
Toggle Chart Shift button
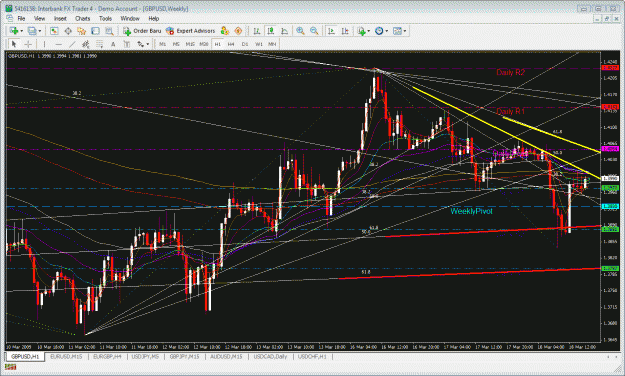(x=345, y=31)
